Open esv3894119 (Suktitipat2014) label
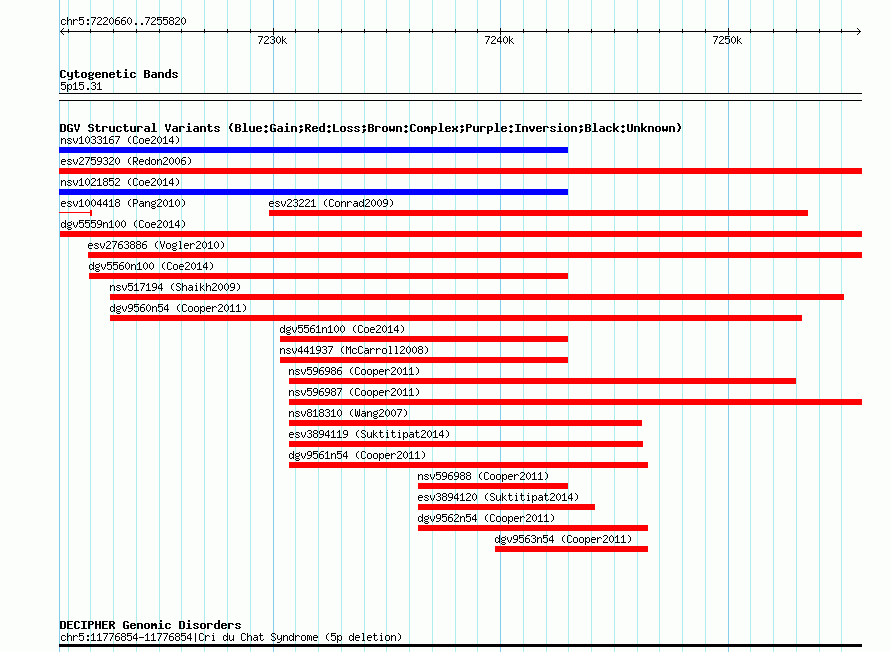This screenshot has height=652, width=890. 369,434
